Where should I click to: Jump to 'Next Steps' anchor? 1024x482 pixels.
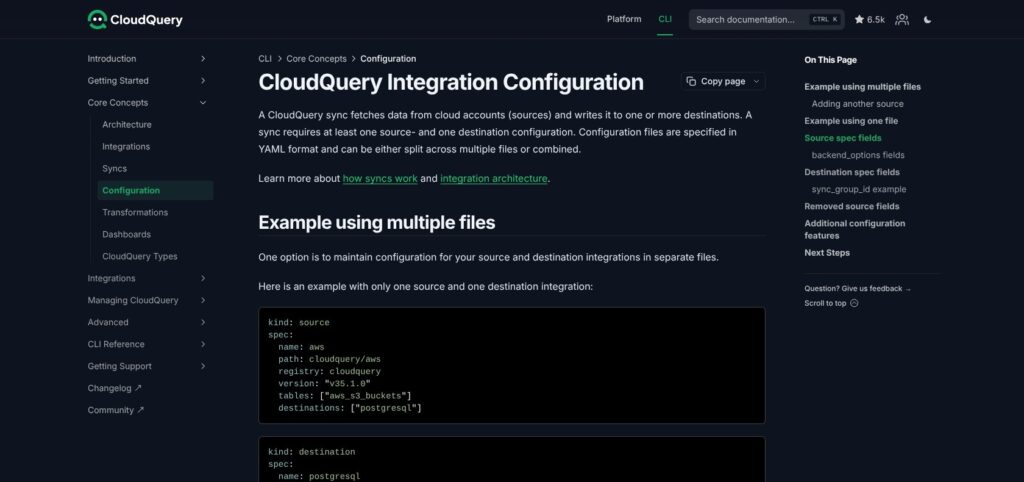pos(827,253)
